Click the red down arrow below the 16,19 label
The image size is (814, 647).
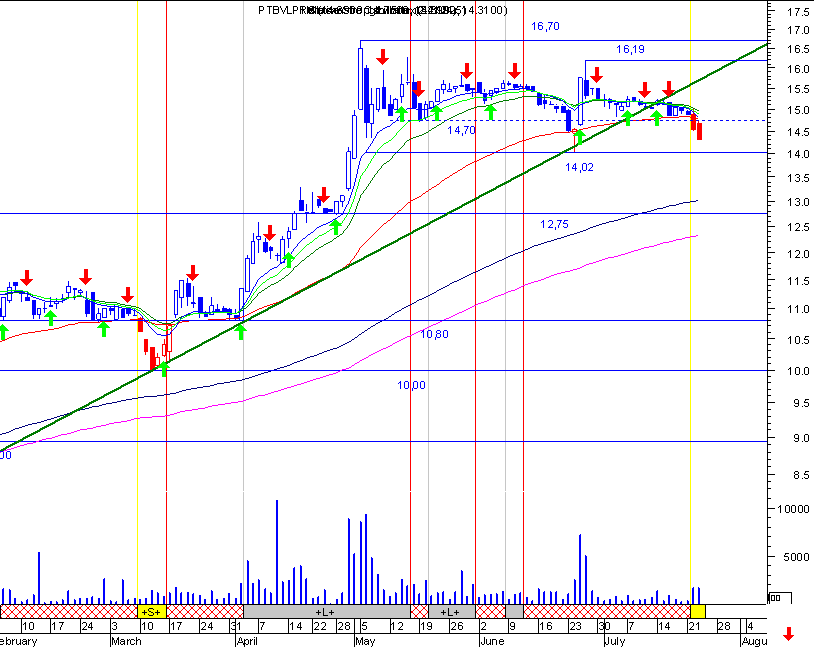tap(596, 75)
